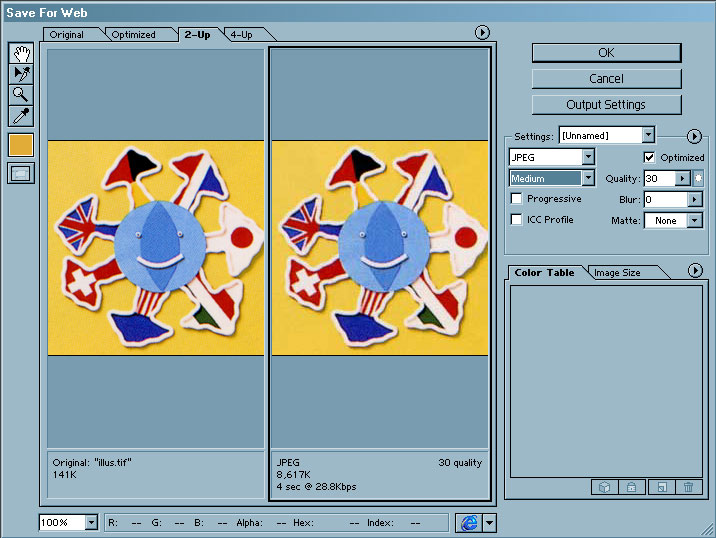This screenshot has height=538, width=716.
Task: Select the original image preview pane
Action: click(x=156, y=248)
